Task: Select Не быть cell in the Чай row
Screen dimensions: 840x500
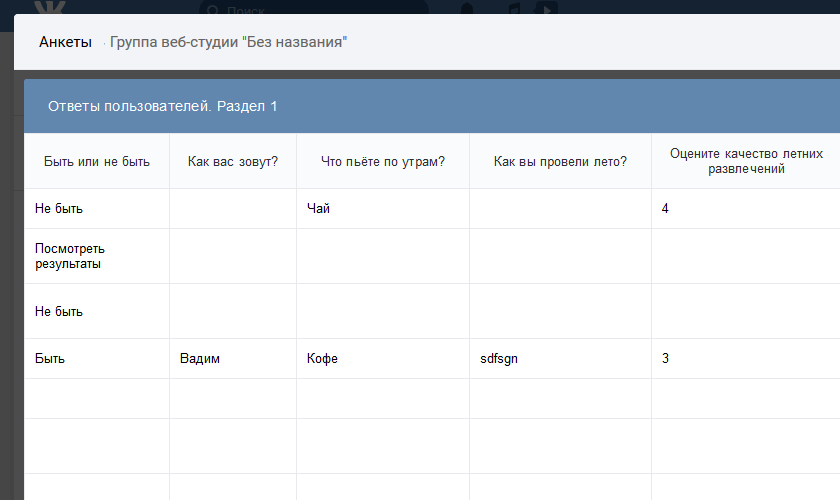Action: tap(96, 208)
